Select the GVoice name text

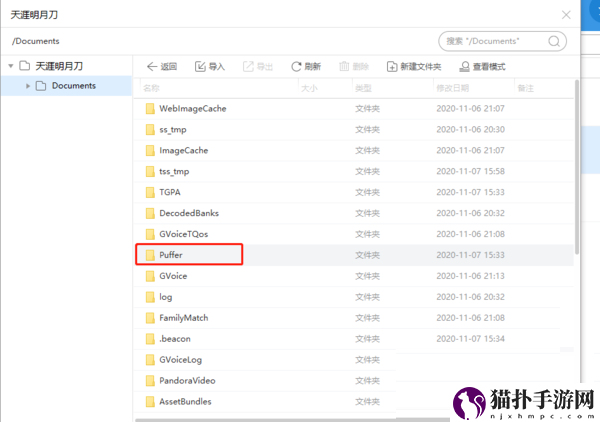pos(173,276)
